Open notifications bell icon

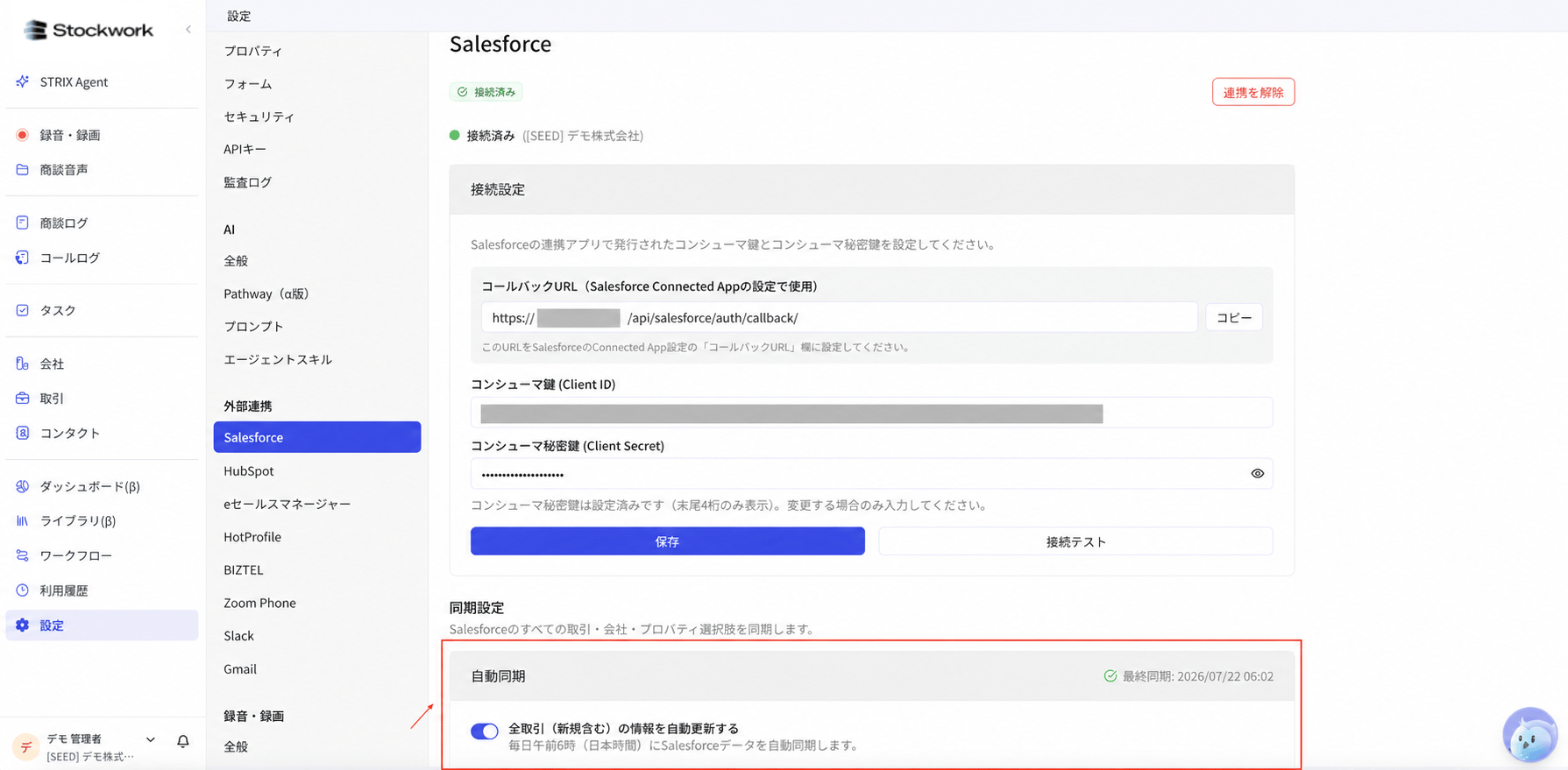click(183, 741)
